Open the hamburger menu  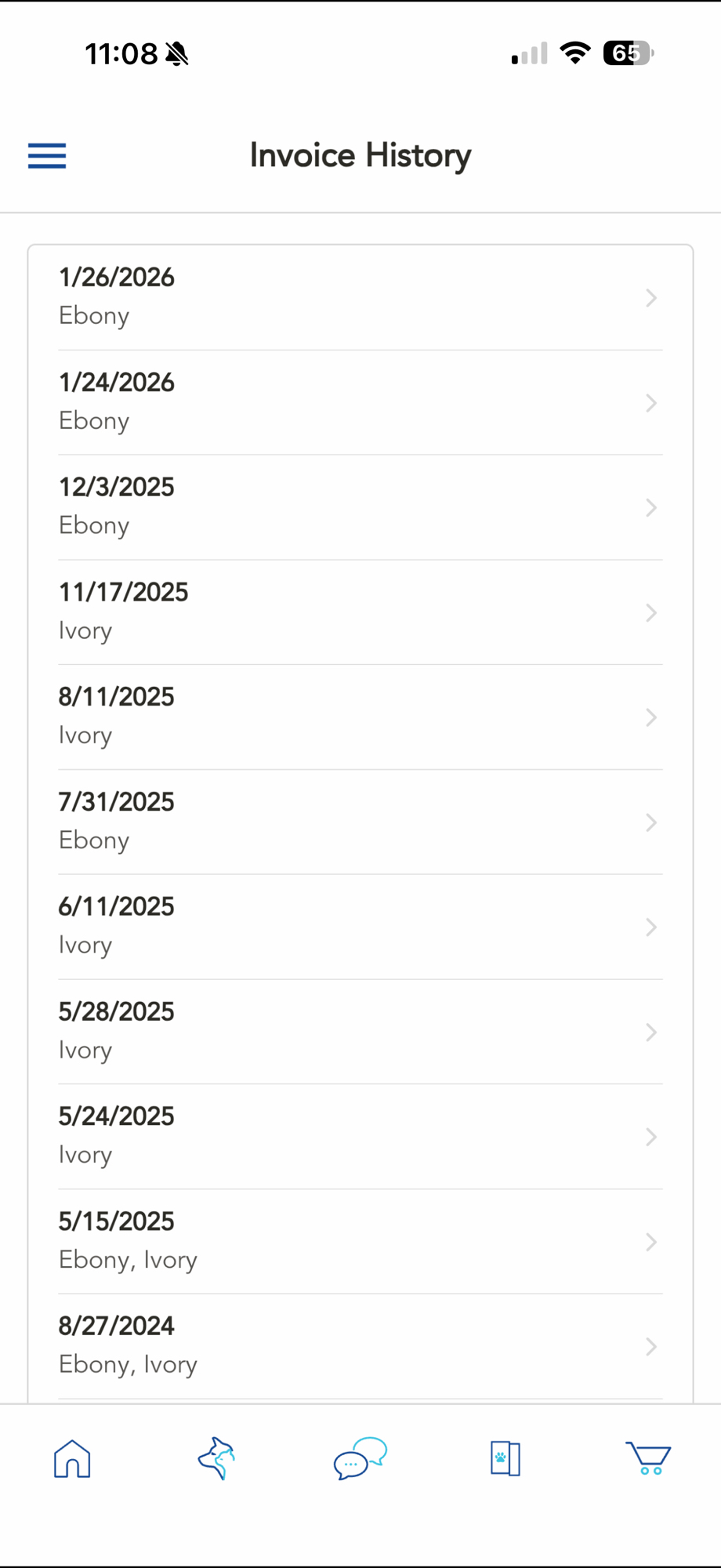click(47, 156)
